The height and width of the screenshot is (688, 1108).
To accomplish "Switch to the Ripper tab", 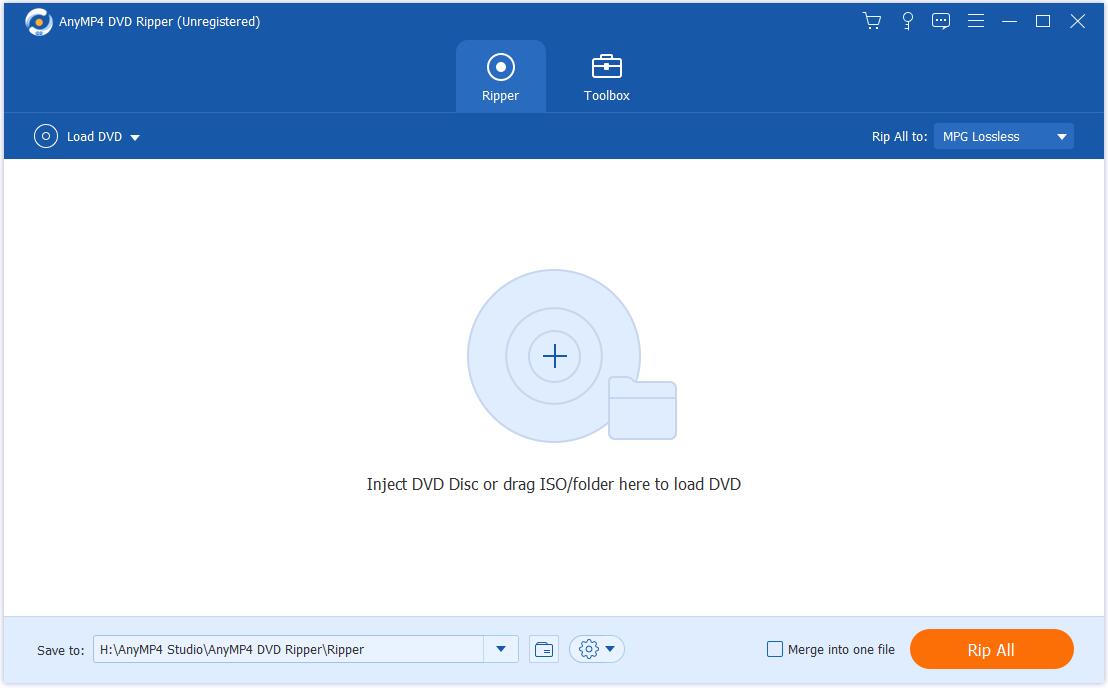I will (x=500, y=77).
